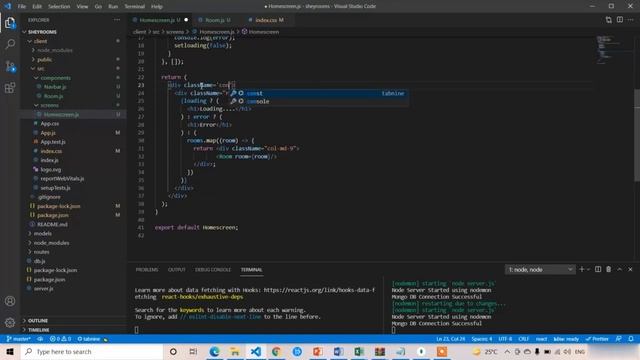Switch to the DEBUG CONSOLE panel tab
Image resolution: width=640 pixels, height=360 pixels.
pos(213,270)
